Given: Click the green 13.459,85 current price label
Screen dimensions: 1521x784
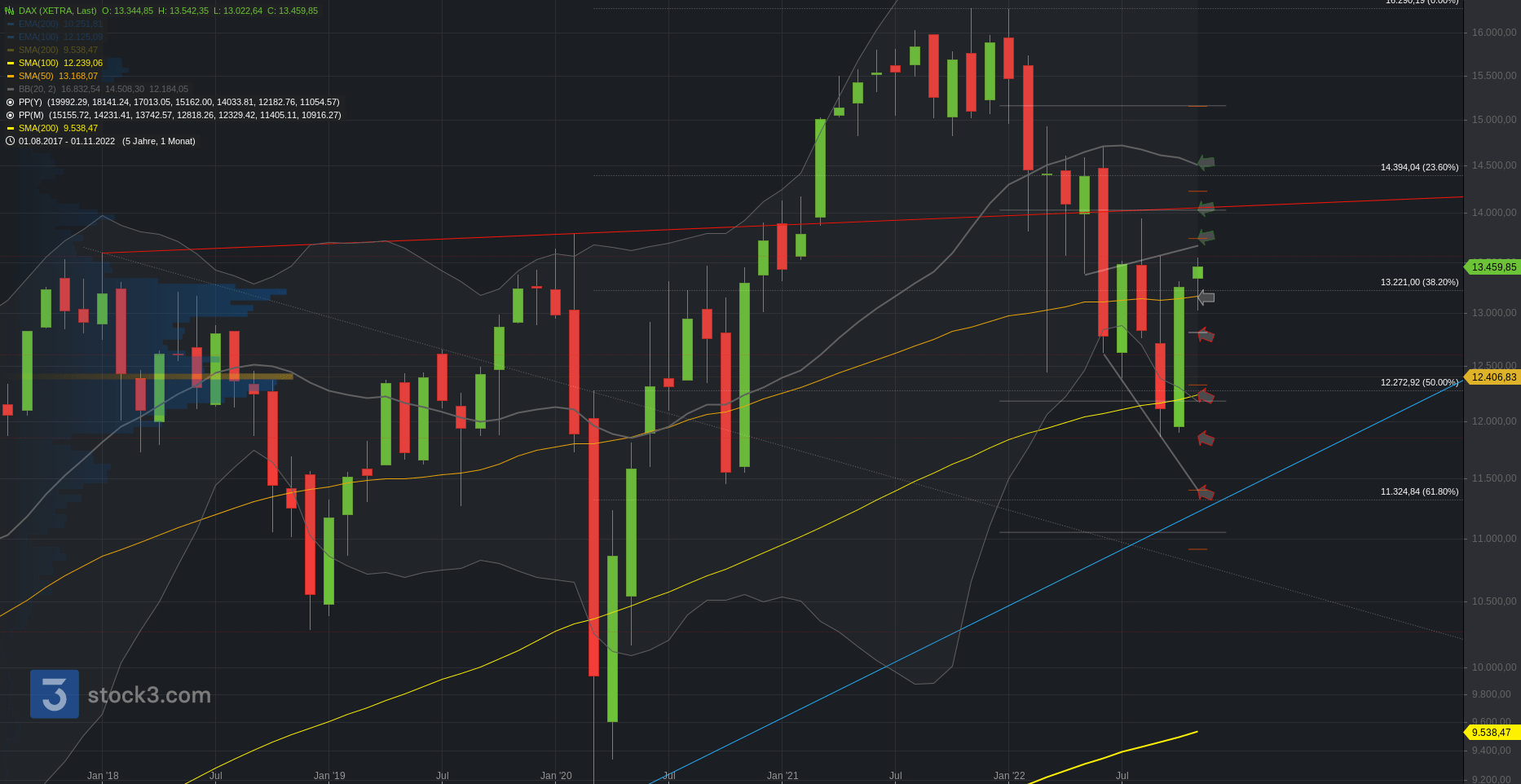Looking at the screenshot, I should coord(1493,267).
